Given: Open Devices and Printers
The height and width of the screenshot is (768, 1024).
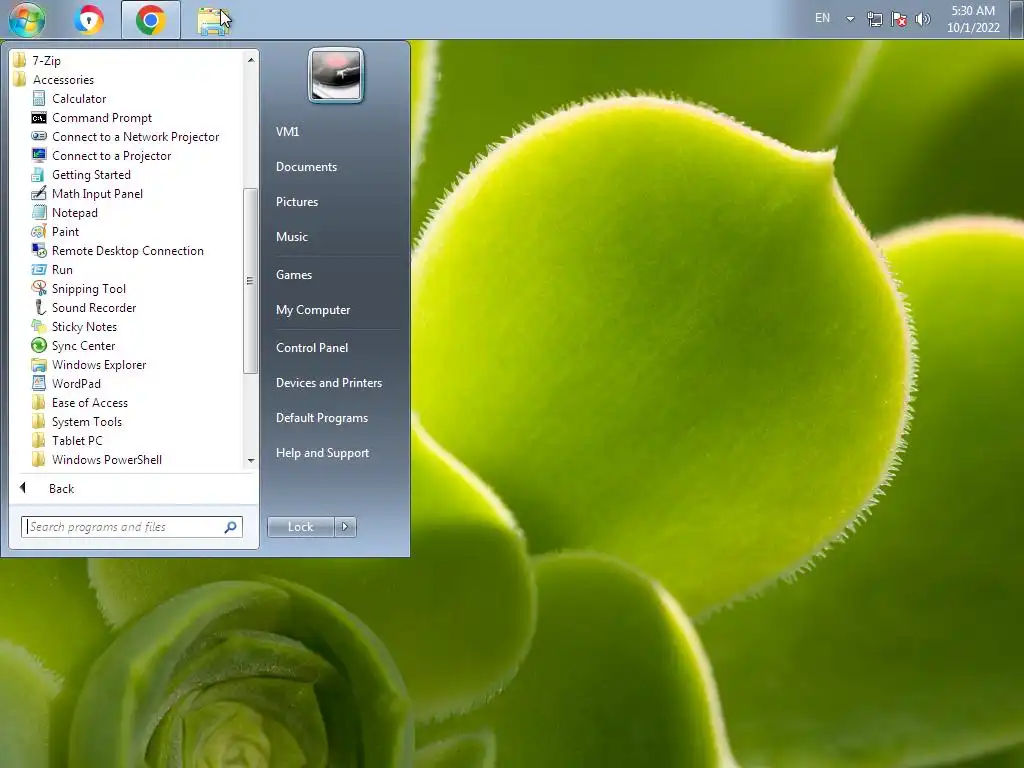Looking at the screenshot, I should 328,383.
